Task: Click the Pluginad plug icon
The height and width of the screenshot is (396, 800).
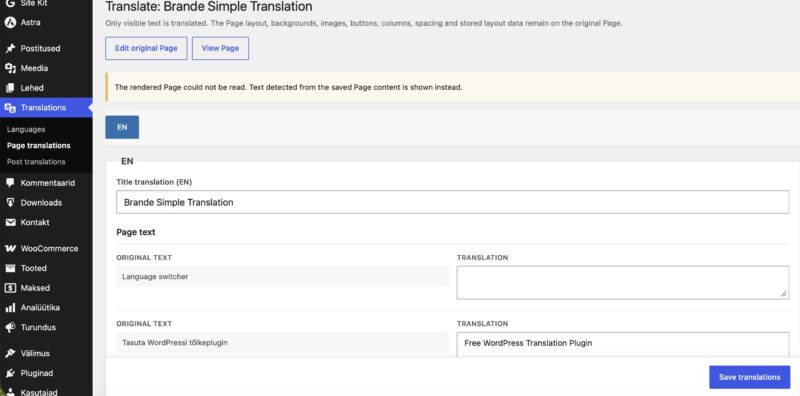Action: [10, 373]
